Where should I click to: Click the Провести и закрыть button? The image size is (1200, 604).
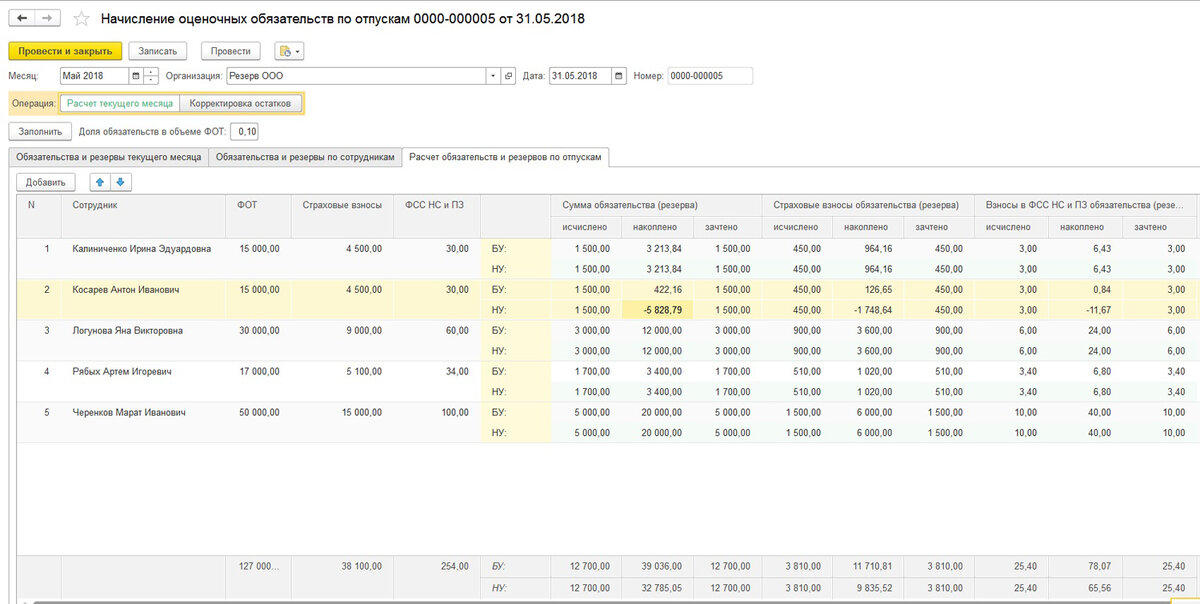point(65,51)
